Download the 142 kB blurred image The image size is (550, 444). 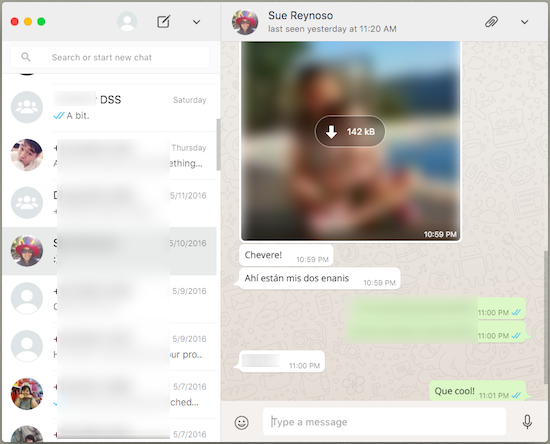pyautogui.click(x=350, y=132)
